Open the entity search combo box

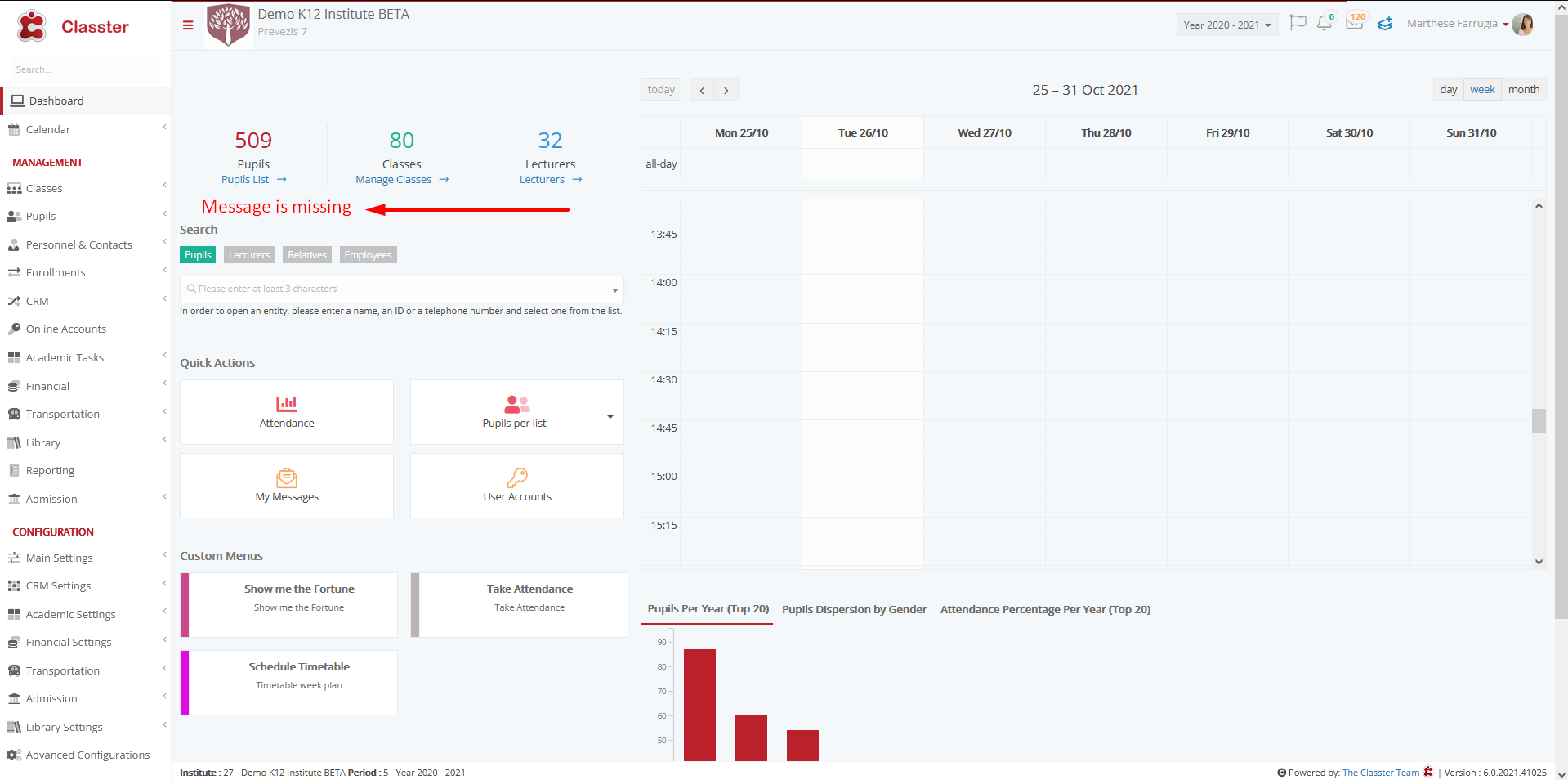[x=401, y=289]
